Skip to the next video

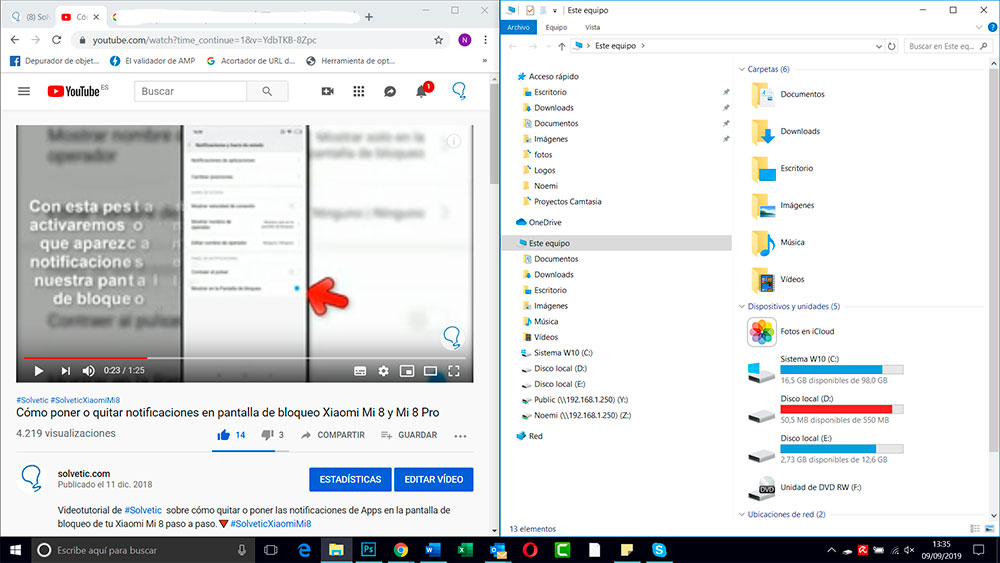pos(65,370)
